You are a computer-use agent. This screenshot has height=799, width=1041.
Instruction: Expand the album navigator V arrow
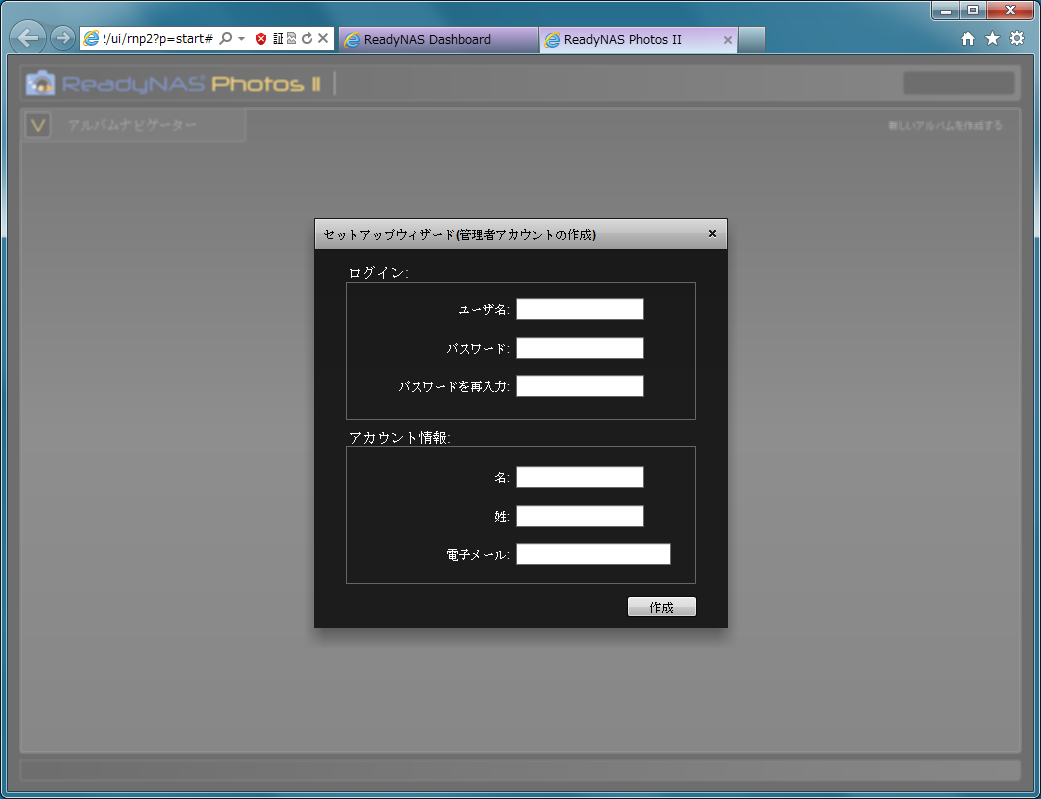click(x=38, y=125)
